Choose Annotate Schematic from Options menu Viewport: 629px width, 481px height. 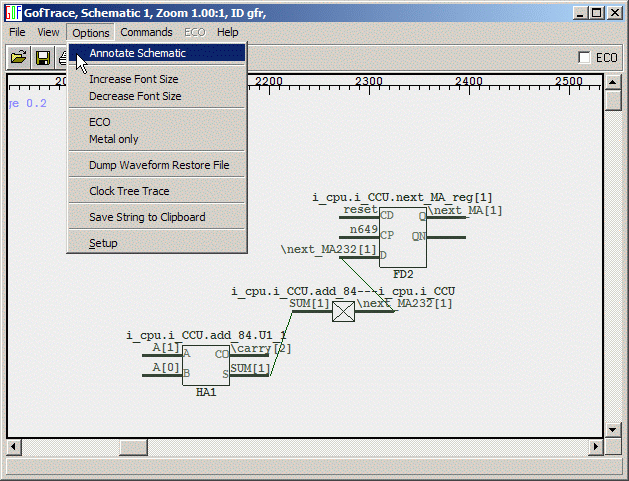point(137,53)
